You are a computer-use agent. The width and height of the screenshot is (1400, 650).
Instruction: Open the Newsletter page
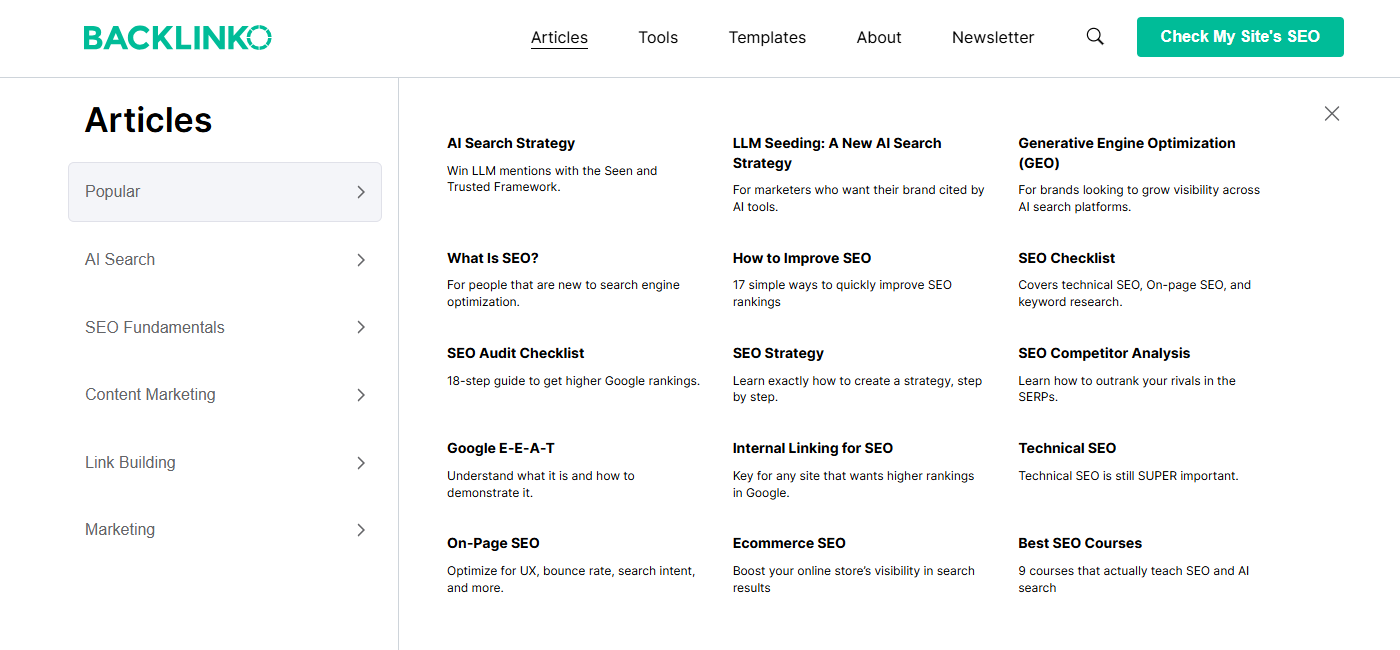993,37
